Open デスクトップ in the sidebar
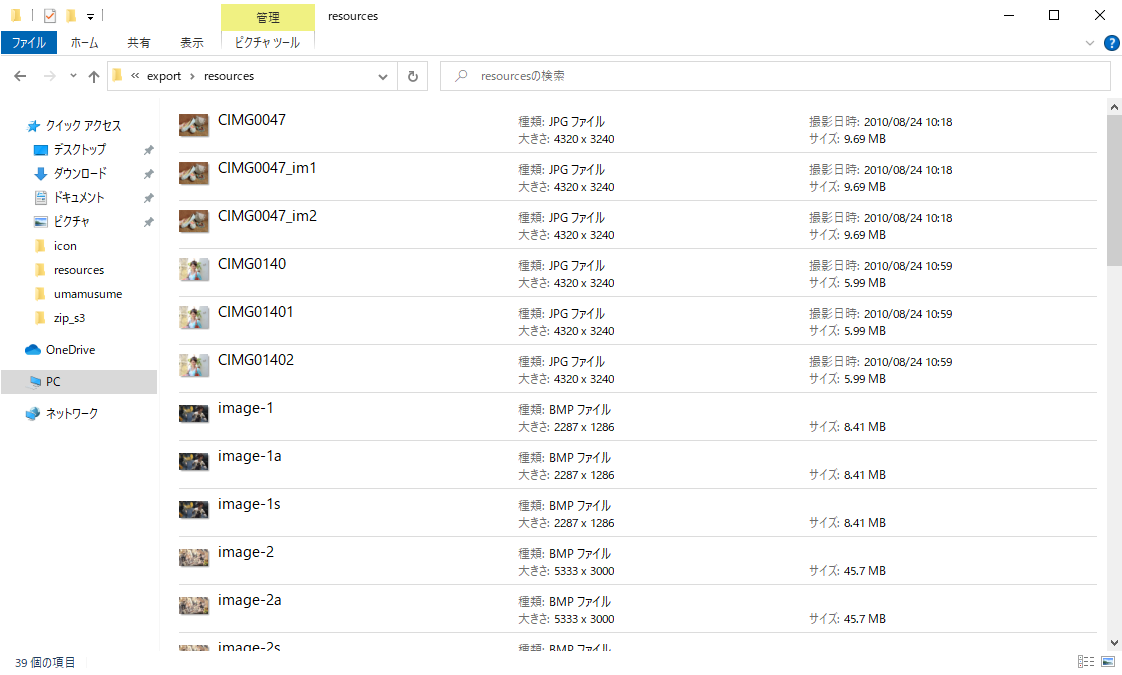Image resolution: width=1122 pixels, height=675 pixels. 79,150
